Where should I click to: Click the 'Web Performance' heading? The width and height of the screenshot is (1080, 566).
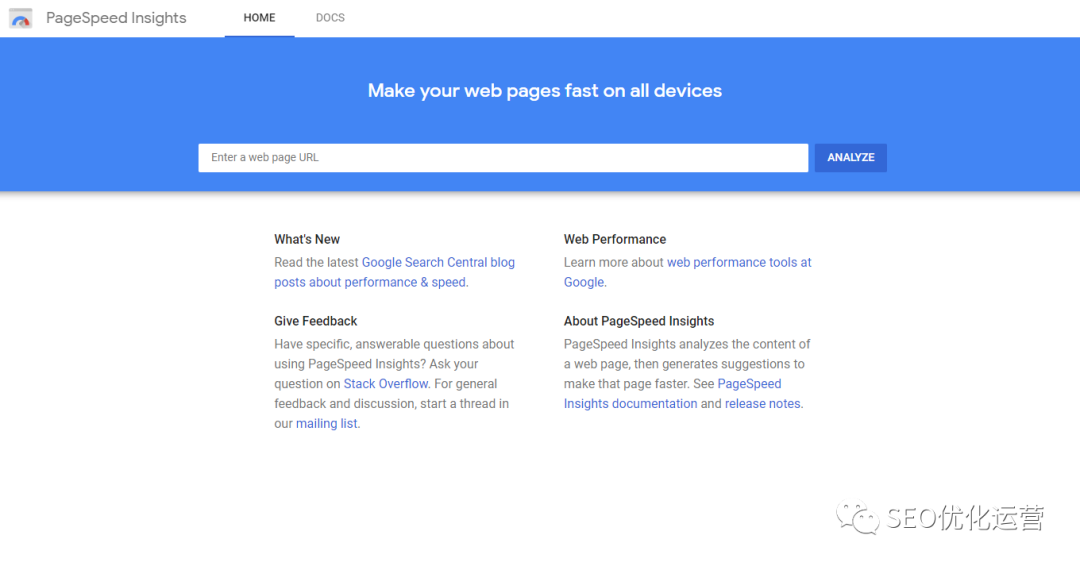[x=615, y=240]
